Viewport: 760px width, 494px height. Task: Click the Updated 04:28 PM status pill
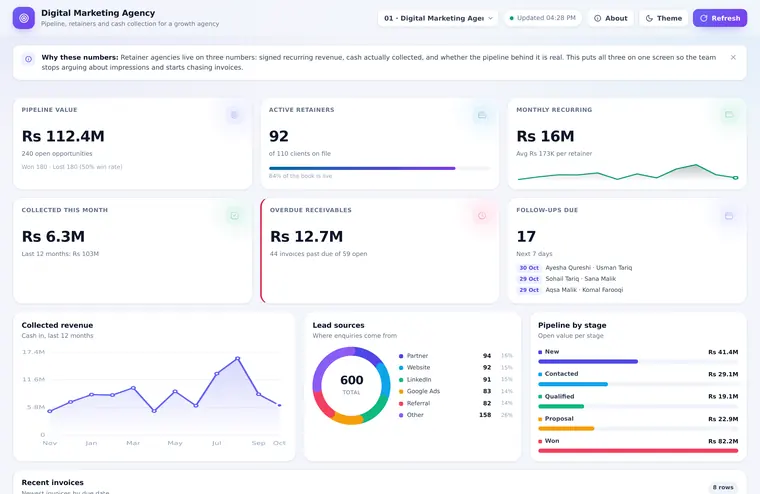(x=542, y=18)
